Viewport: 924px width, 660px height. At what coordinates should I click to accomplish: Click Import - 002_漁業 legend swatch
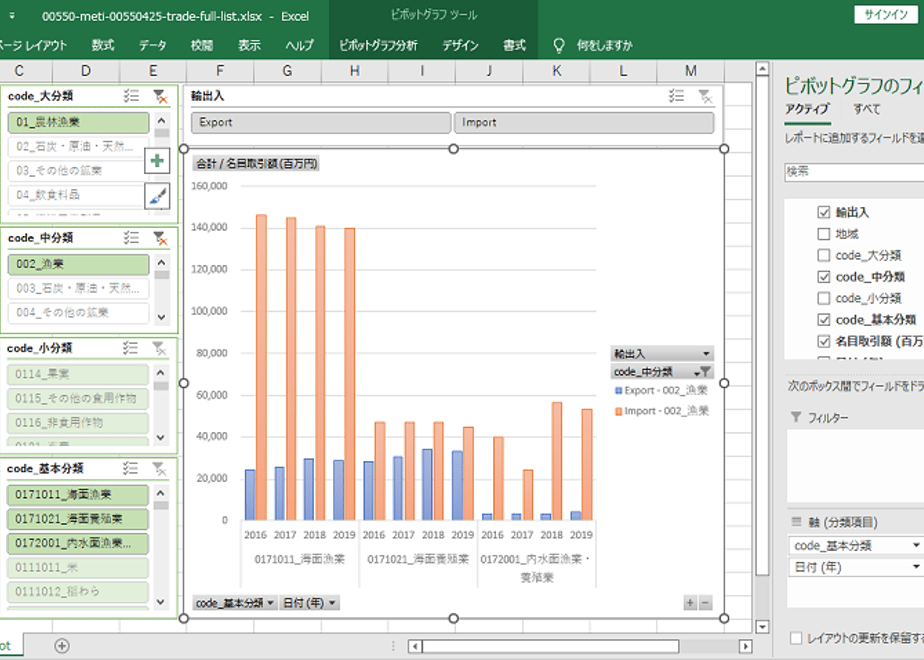coord(619,411)
